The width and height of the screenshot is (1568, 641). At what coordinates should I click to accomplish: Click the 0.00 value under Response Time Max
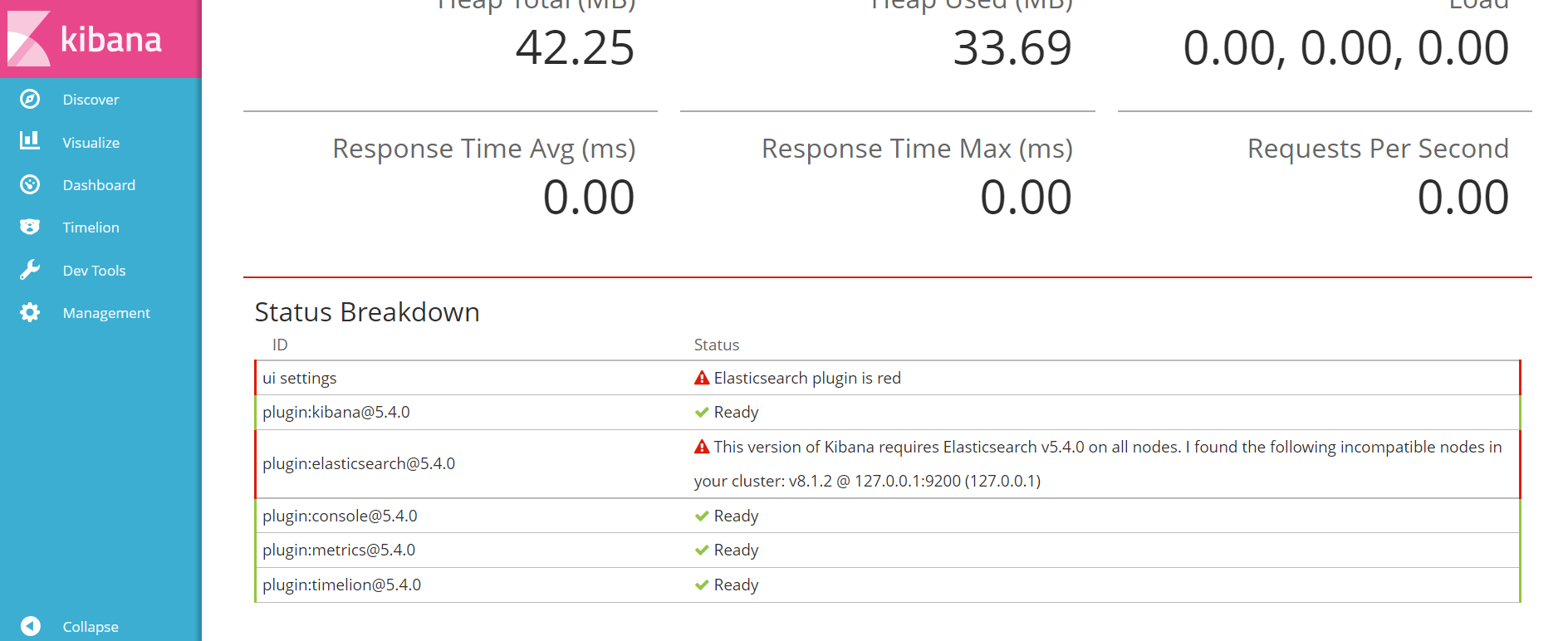(x=1027, y=198)
